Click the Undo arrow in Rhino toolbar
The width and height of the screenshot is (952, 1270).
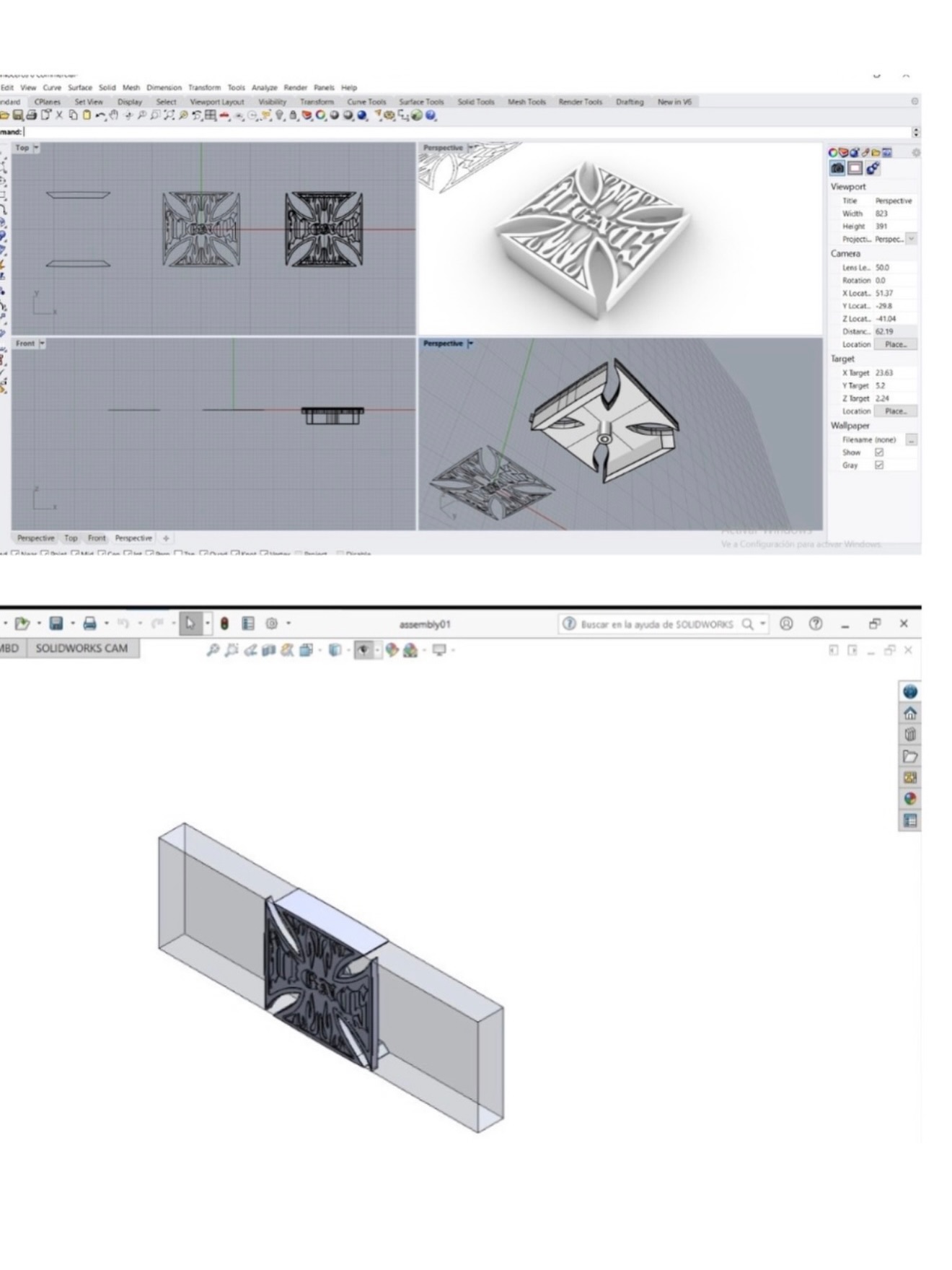click(100, 115)
